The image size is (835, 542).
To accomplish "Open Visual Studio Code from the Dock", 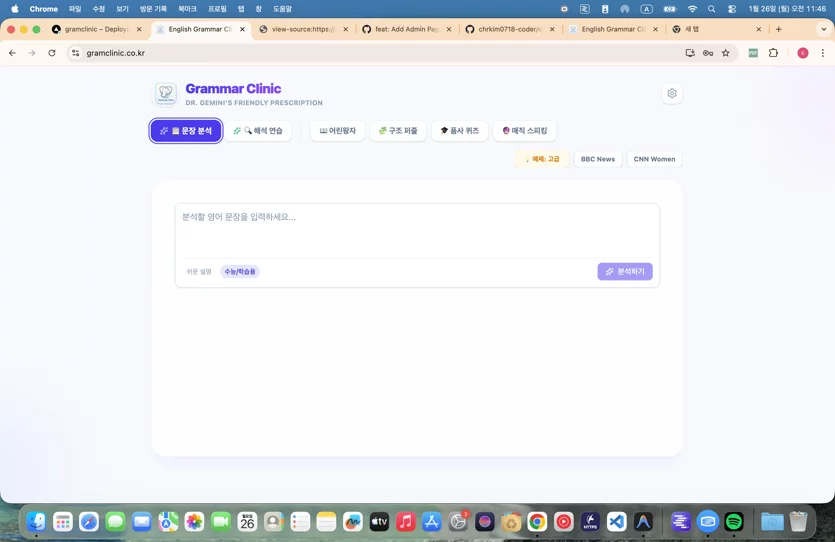I will click(616, 522).
